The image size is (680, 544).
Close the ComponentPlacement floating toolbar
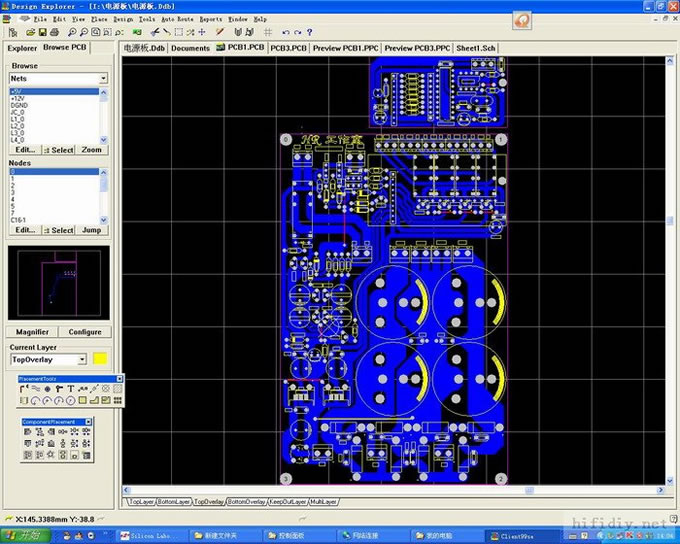point(88,422)
